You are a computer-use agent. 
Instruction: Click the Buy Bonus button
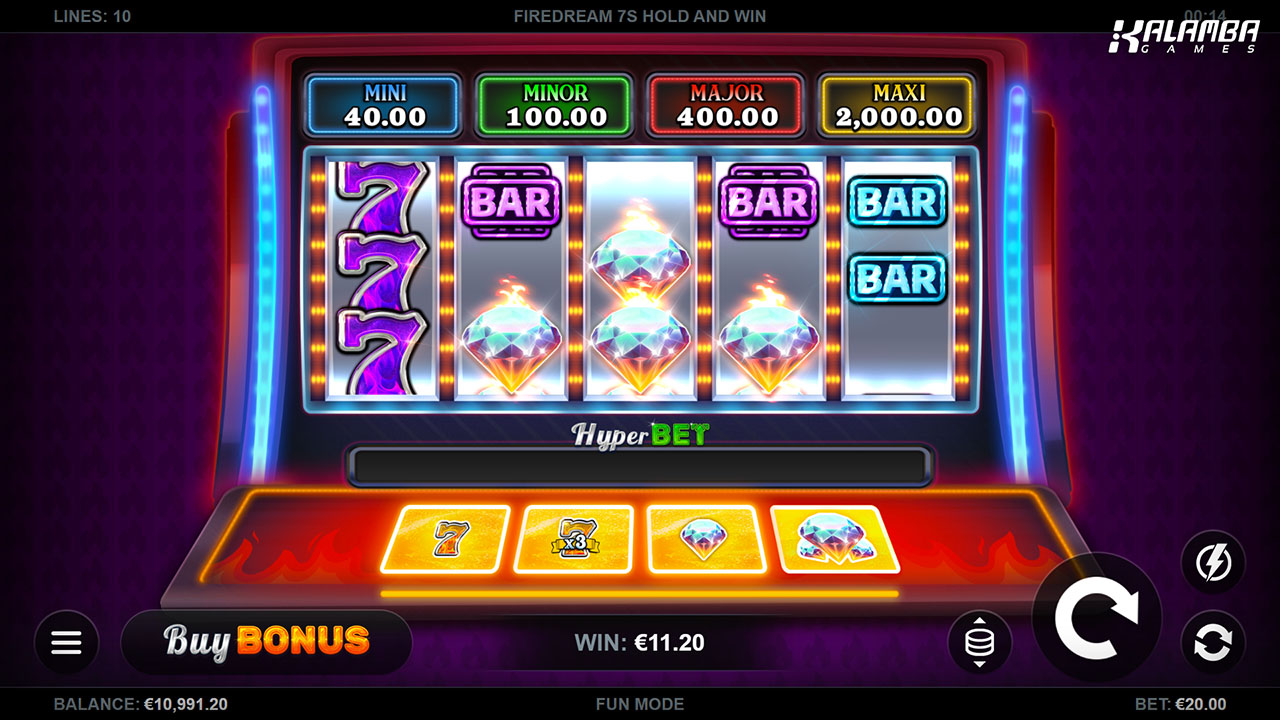pos(266,641)
